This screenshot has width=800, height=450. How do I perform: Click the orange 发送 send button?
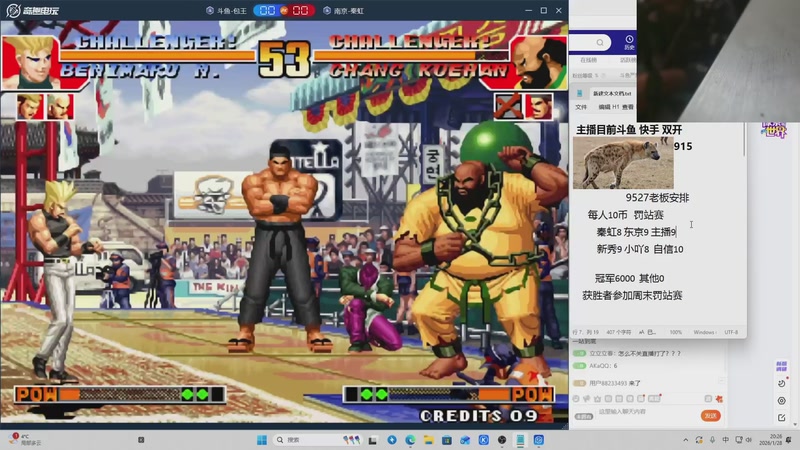pos(710,416)
